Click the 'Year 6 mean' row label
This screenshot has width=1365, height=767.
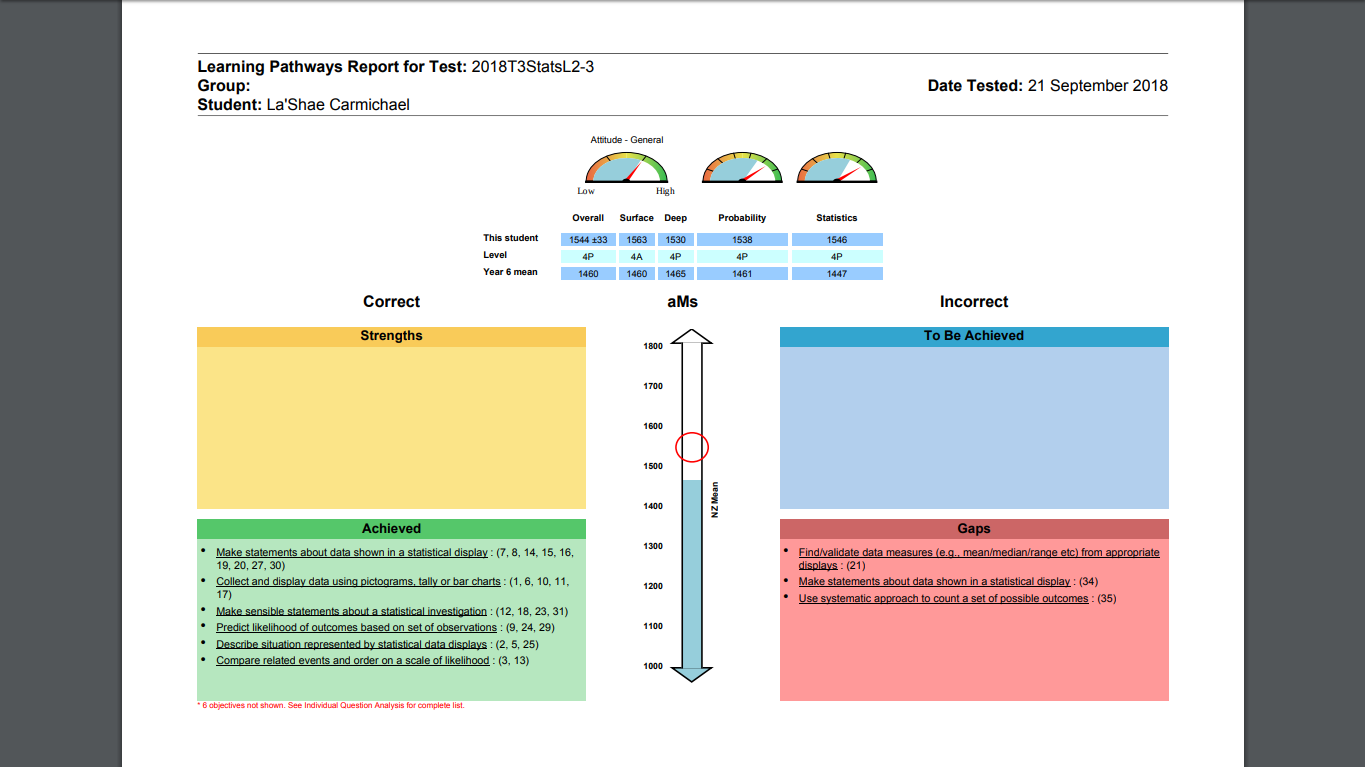(510, 272)
